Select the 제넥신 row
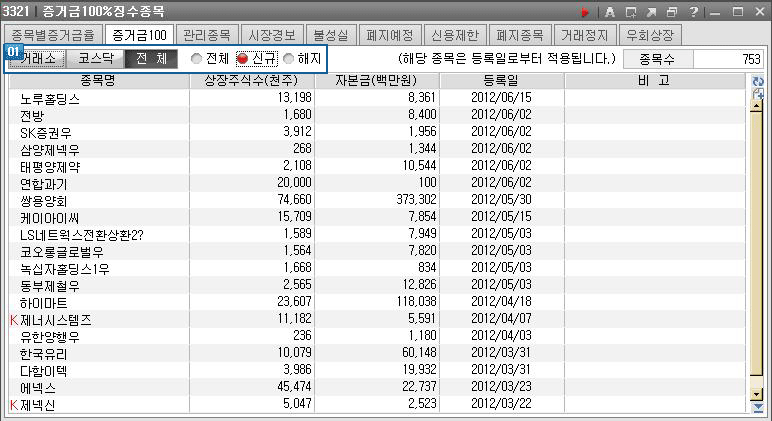Viewport: 772px width, 421px height. (x=377, y=404)
